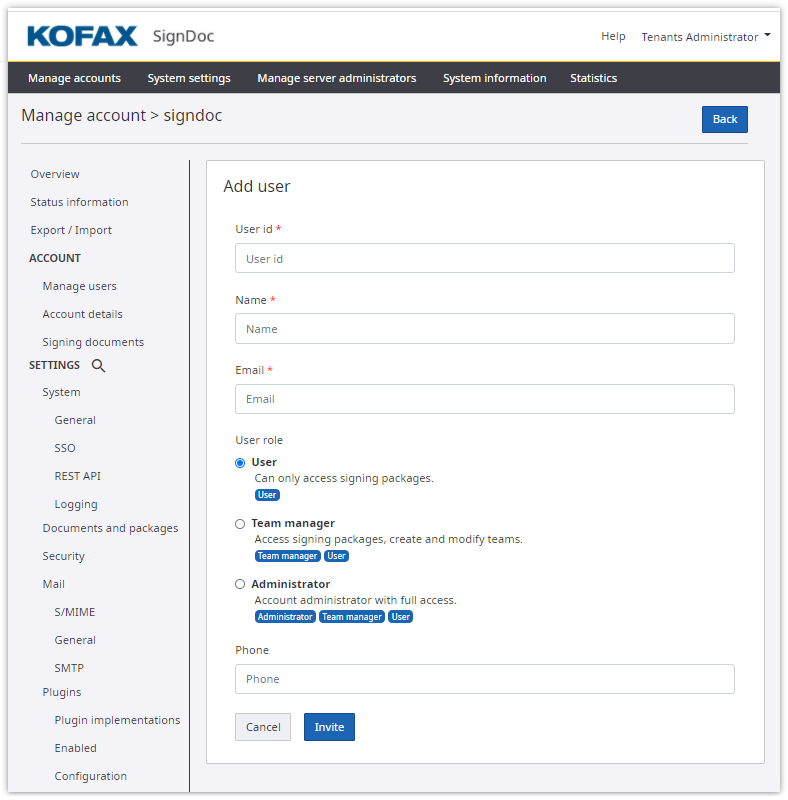Open the Statistics menu item
This screenshot has width=788, height=800.
593,78
